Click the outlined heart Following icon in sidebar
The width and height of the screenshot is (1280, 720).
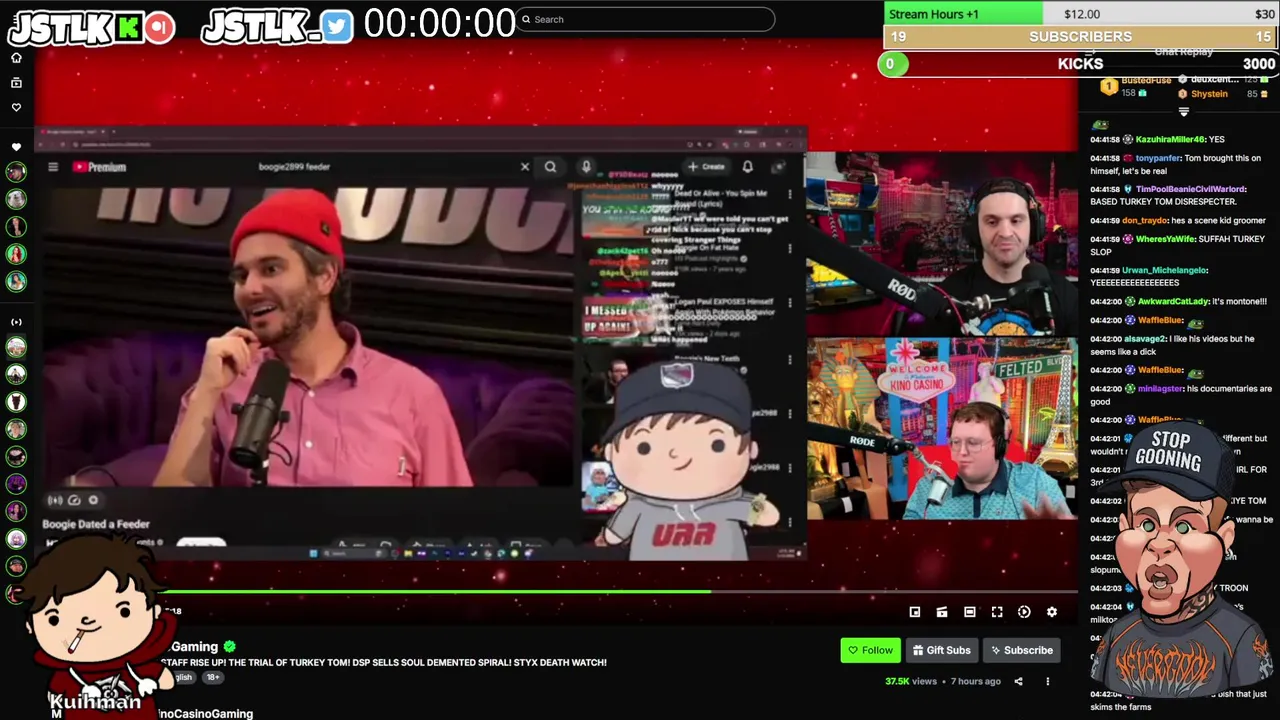[x=16, y=107]
